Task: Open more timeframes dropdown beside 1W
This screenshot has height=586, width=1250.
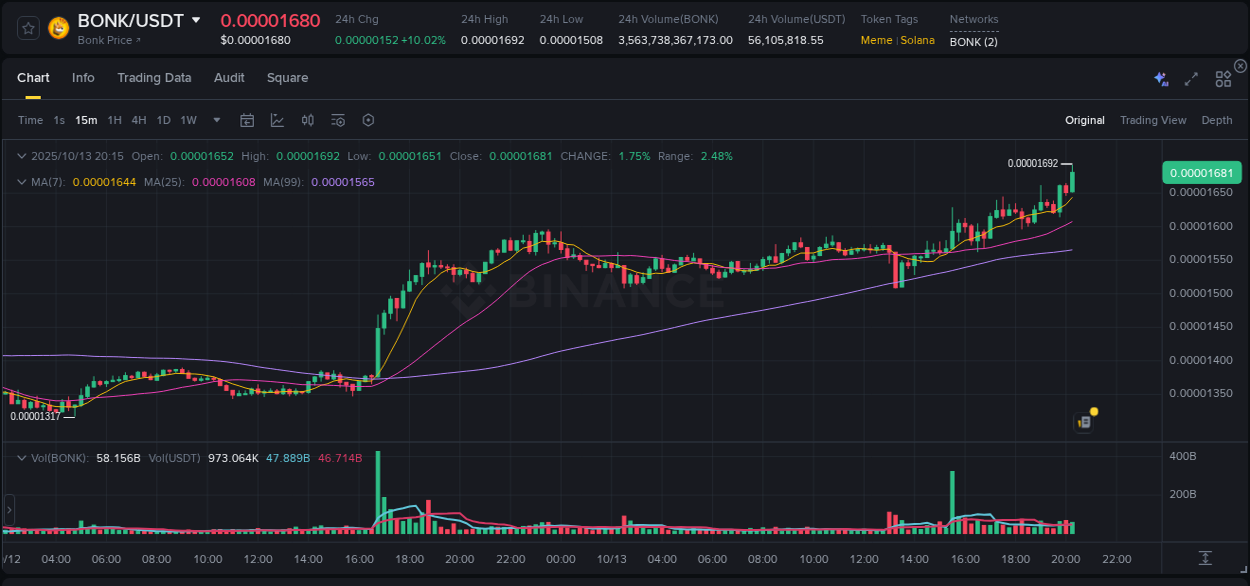Action: point(215,120)
